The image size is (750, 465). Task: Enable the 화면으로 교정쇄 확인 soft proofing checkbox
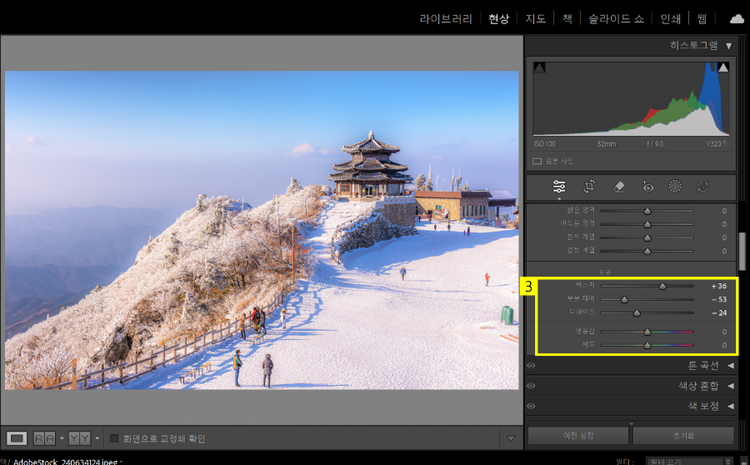pos(114,438)
